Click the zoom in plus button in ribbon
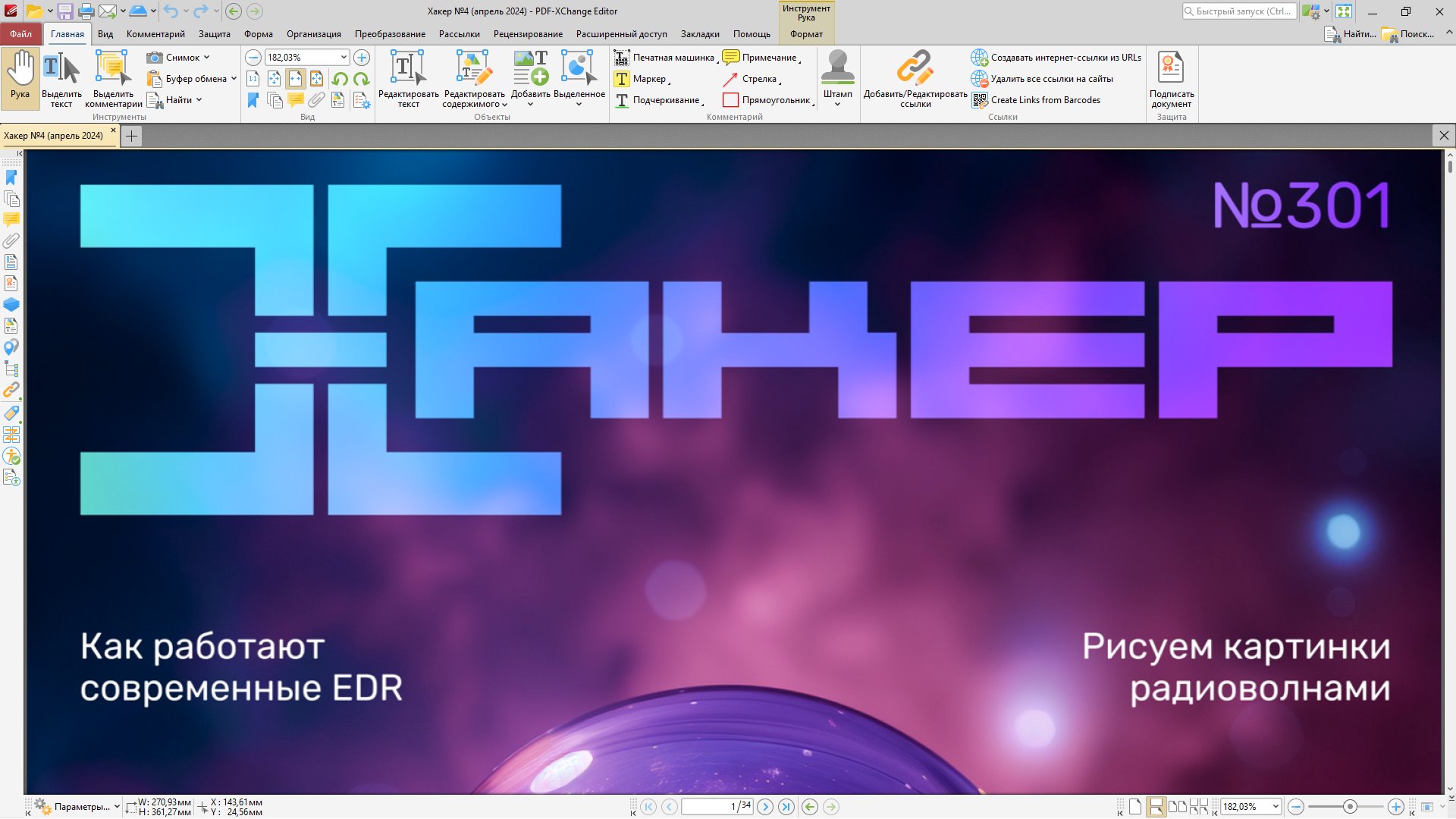The width and height of the screenshot is (1456, 819). pyautogui.click(x=362, y=58)
